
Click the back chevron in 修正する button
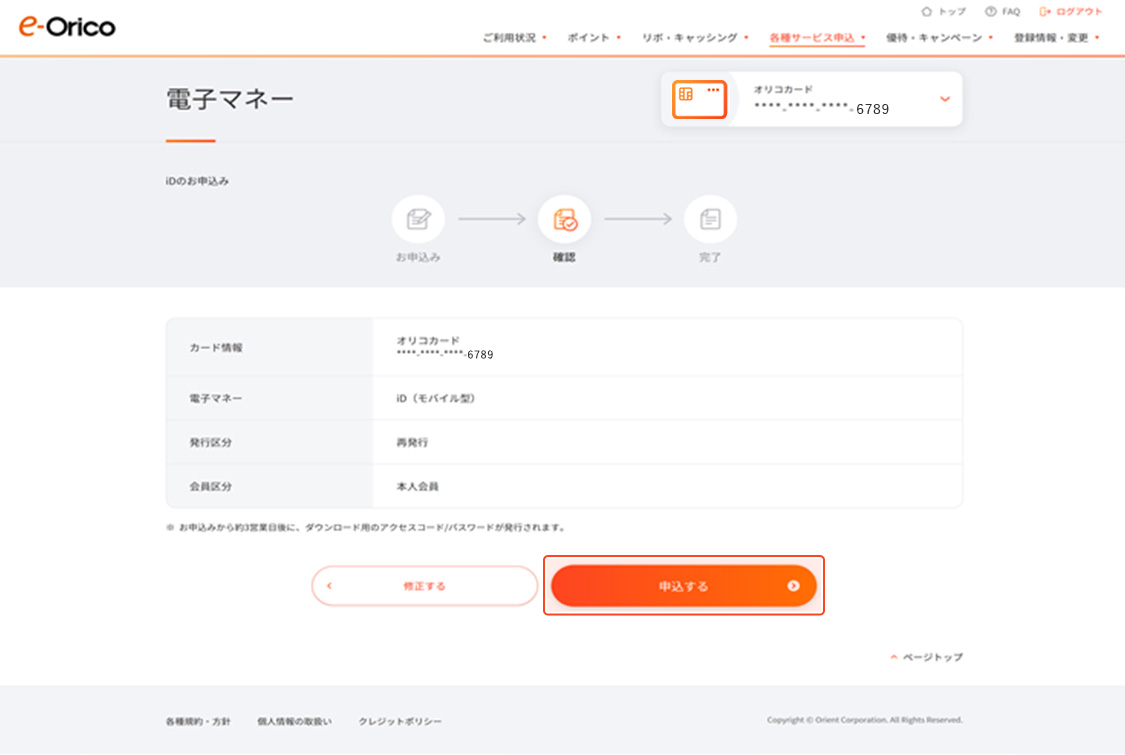coord(329,586)
